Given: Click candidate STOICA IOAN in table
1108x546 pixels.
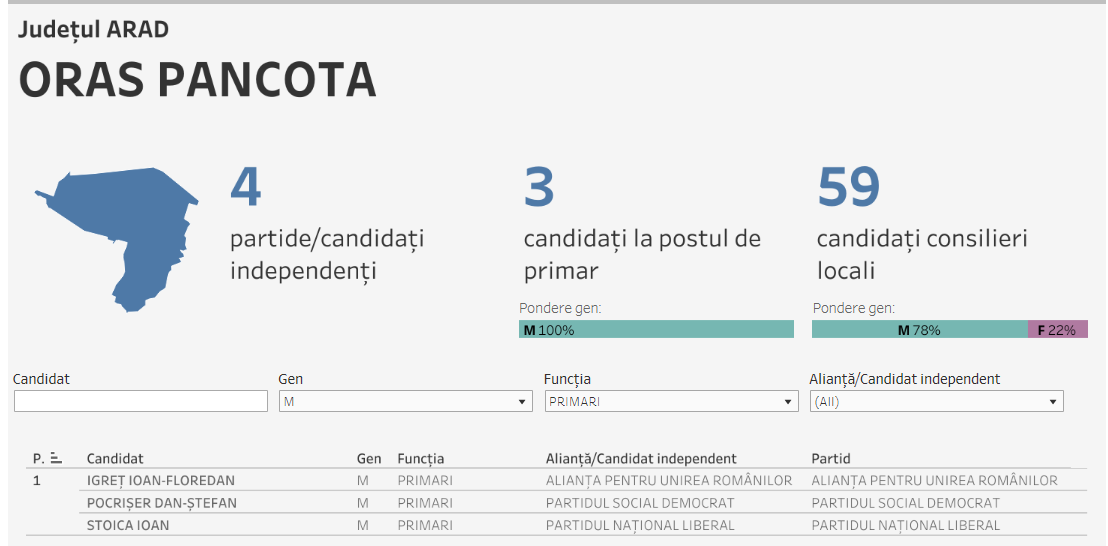Looking at the screenshot, I should (x=128, y=525).
